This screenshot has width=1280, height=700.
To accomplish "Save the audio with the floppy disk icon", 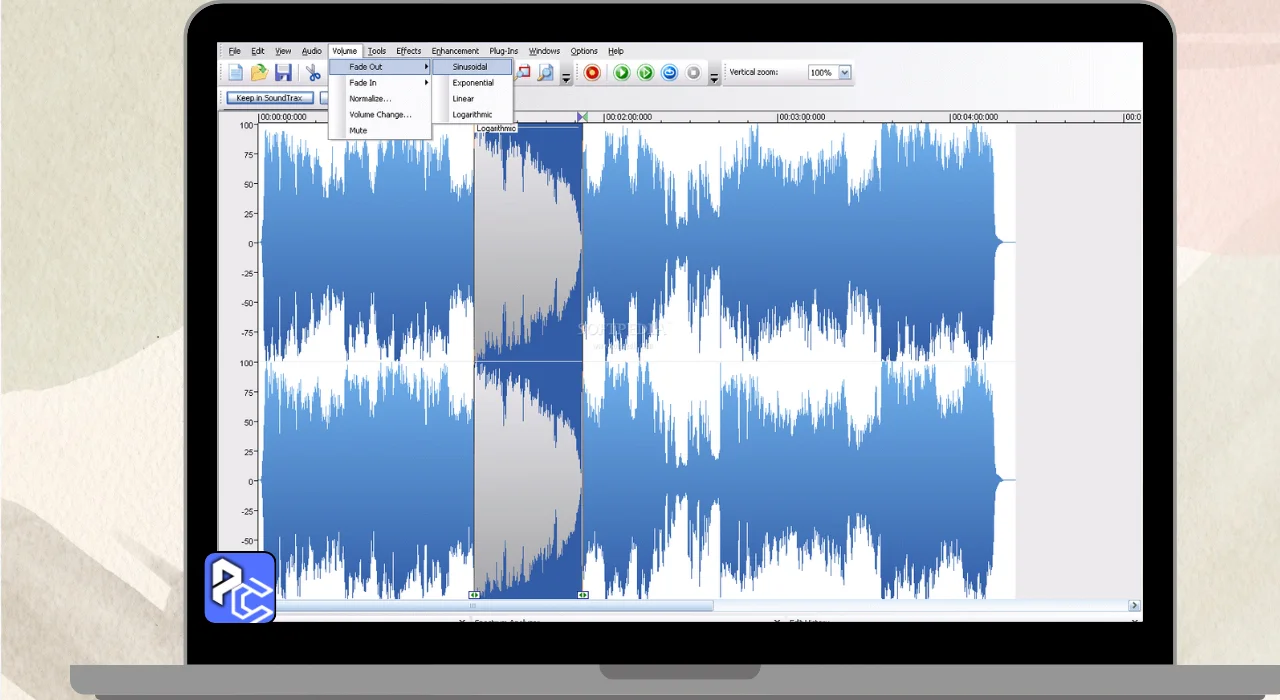I will tap(283, 73).
